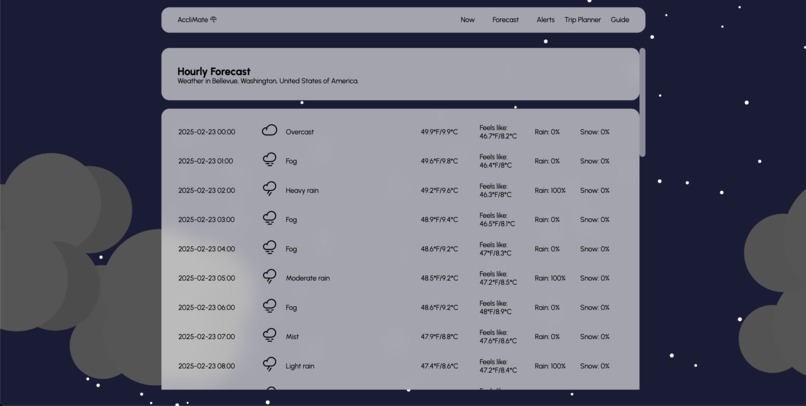806x406 pixels.
Task: Click the fog icon in 03:00 row
Action: tap(269, 218)
